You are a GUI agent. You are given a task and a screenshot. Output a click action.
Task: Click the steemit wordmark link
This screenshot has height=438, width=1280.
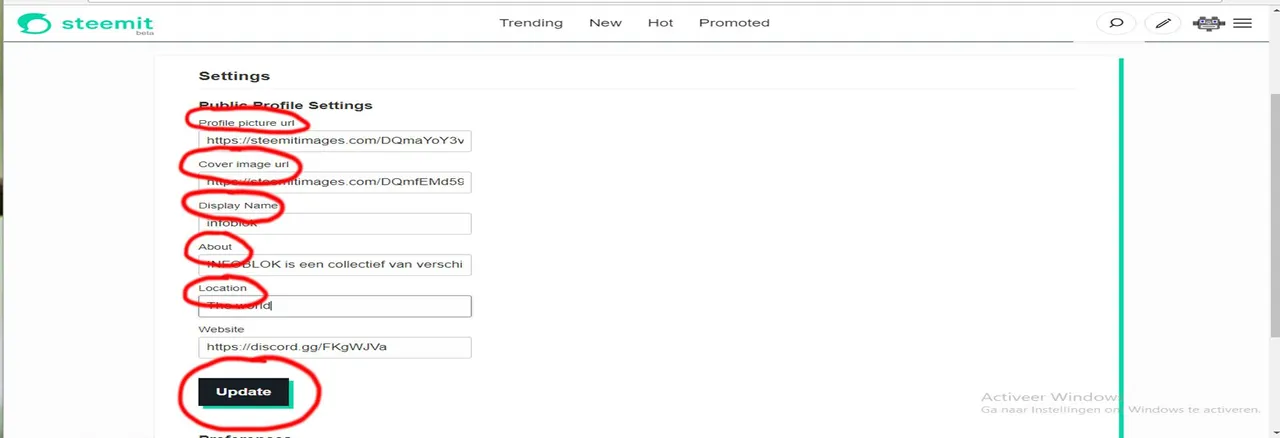[x=105, y=22]
